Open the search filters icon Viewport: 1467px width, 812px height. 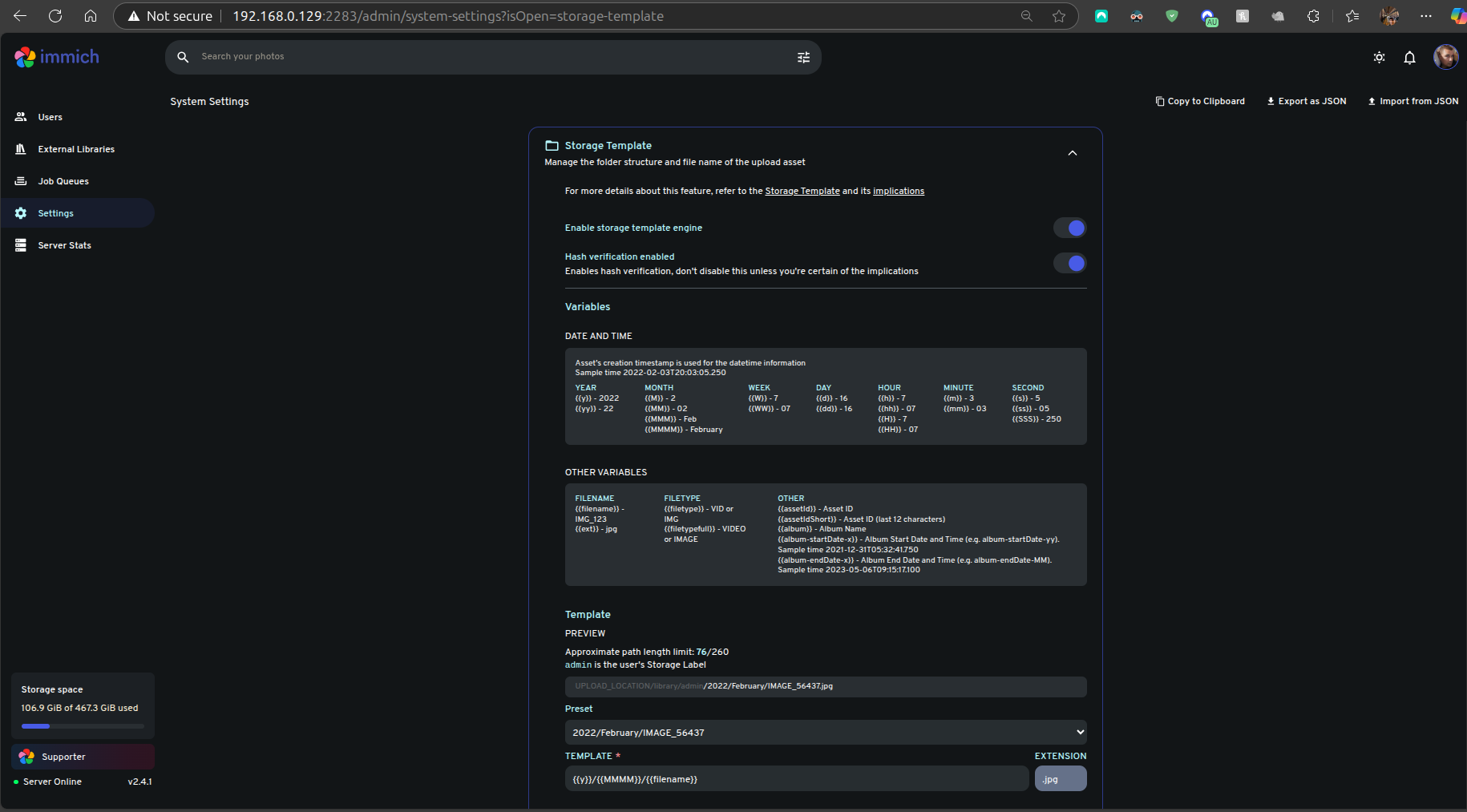click(803, 57)
